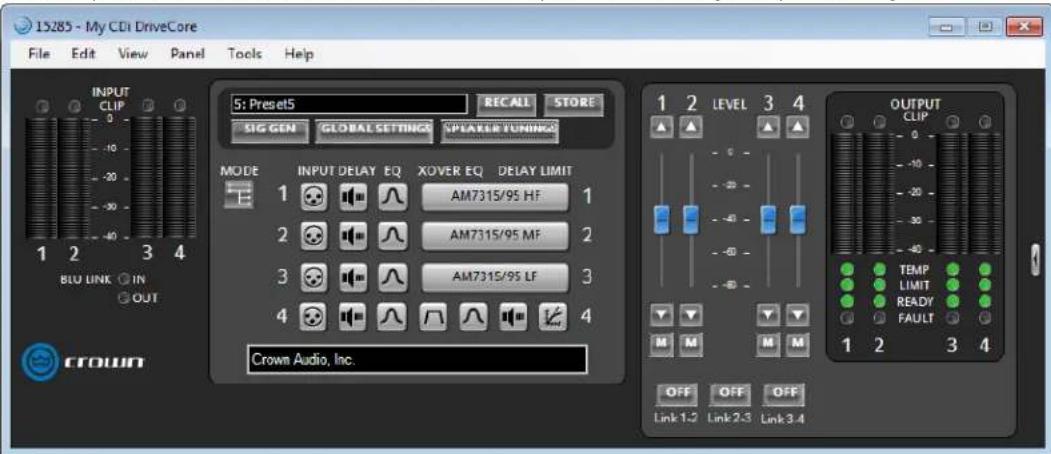Open channel 4 LIMIT limiter icon

tap(552, 316)
